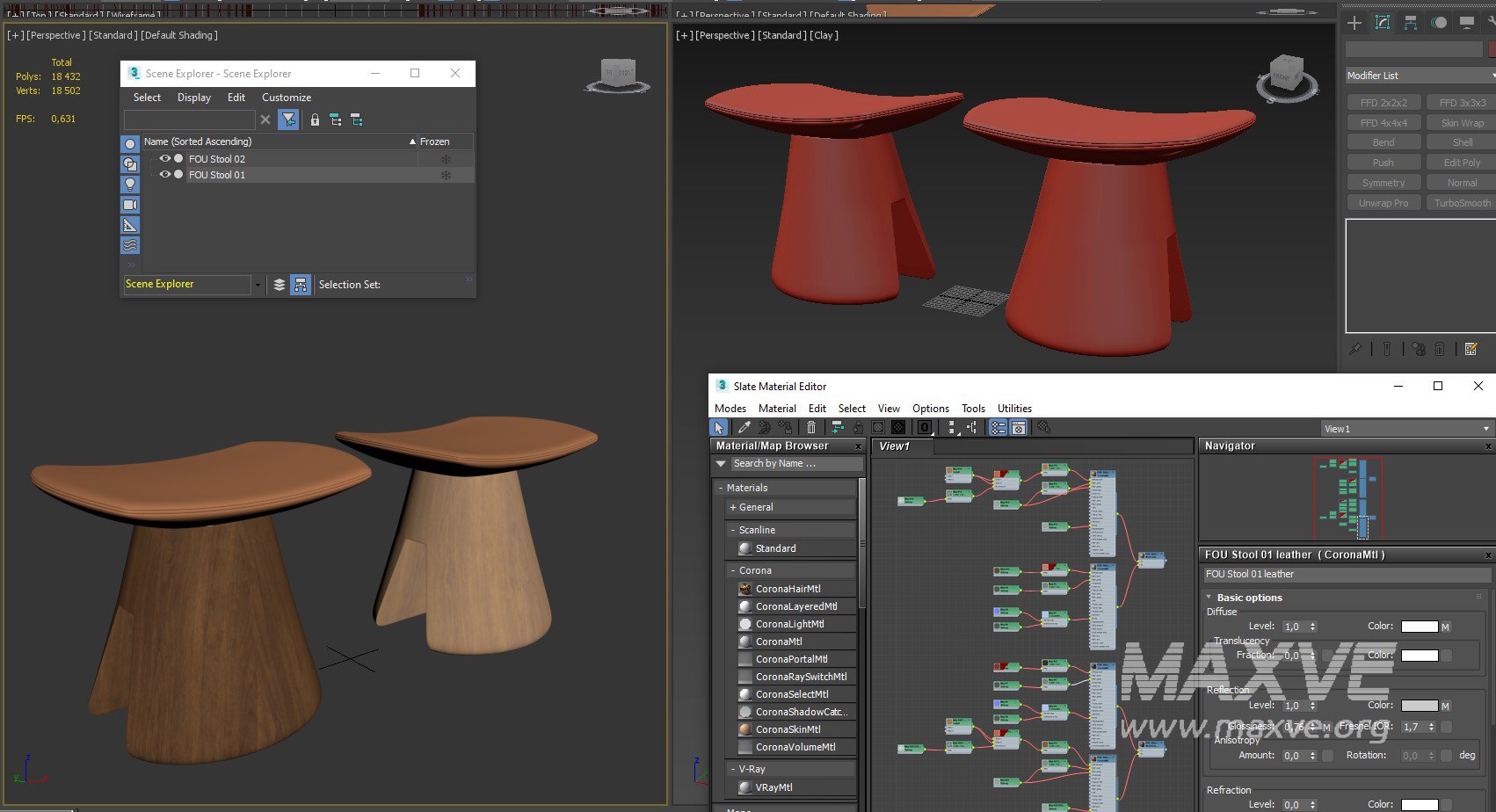Click the Create plus tab in command panel
This screenshot has height=812, width=1496.
click(x=1354, y=23)
